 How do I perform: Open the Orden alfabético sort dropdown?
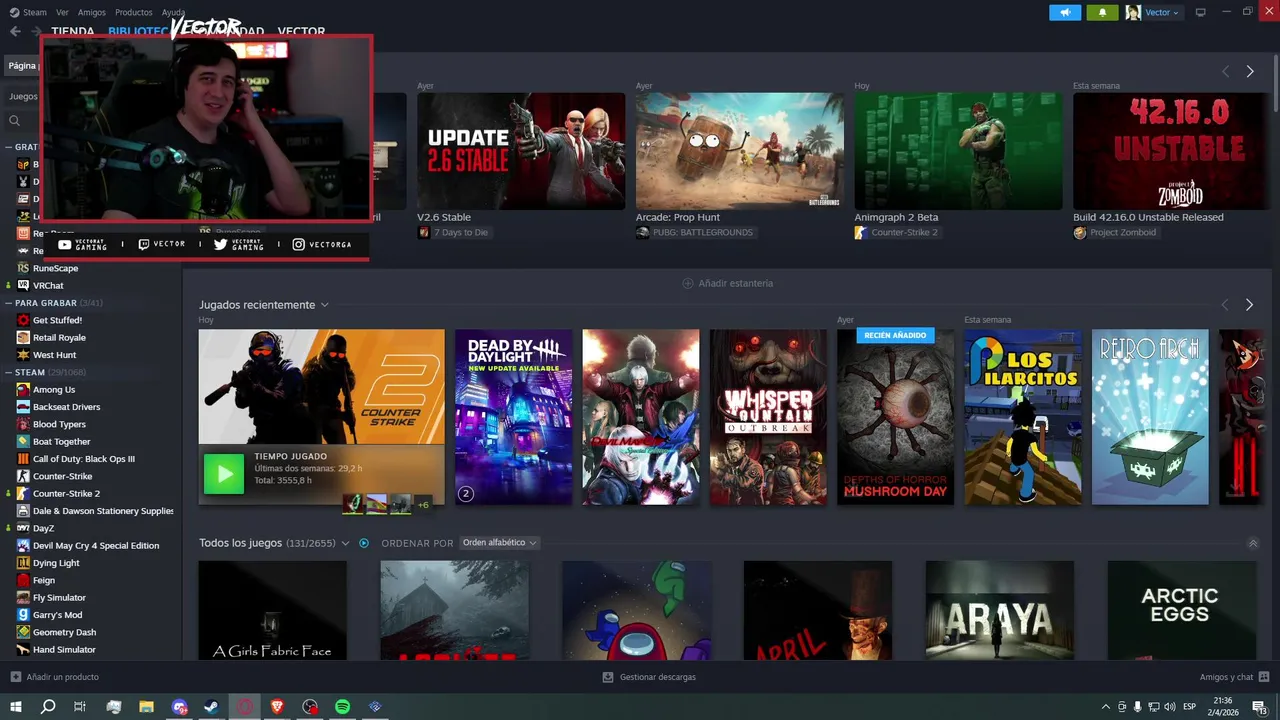pyautogui.click(x=500, y=543)
